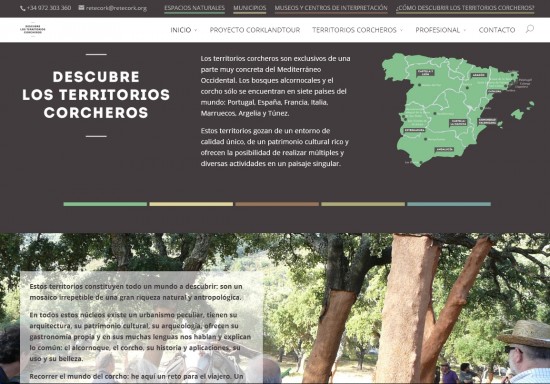Expand the Territorios Corcheros submenu arrow
550x384 pixels.
point(402,30)
